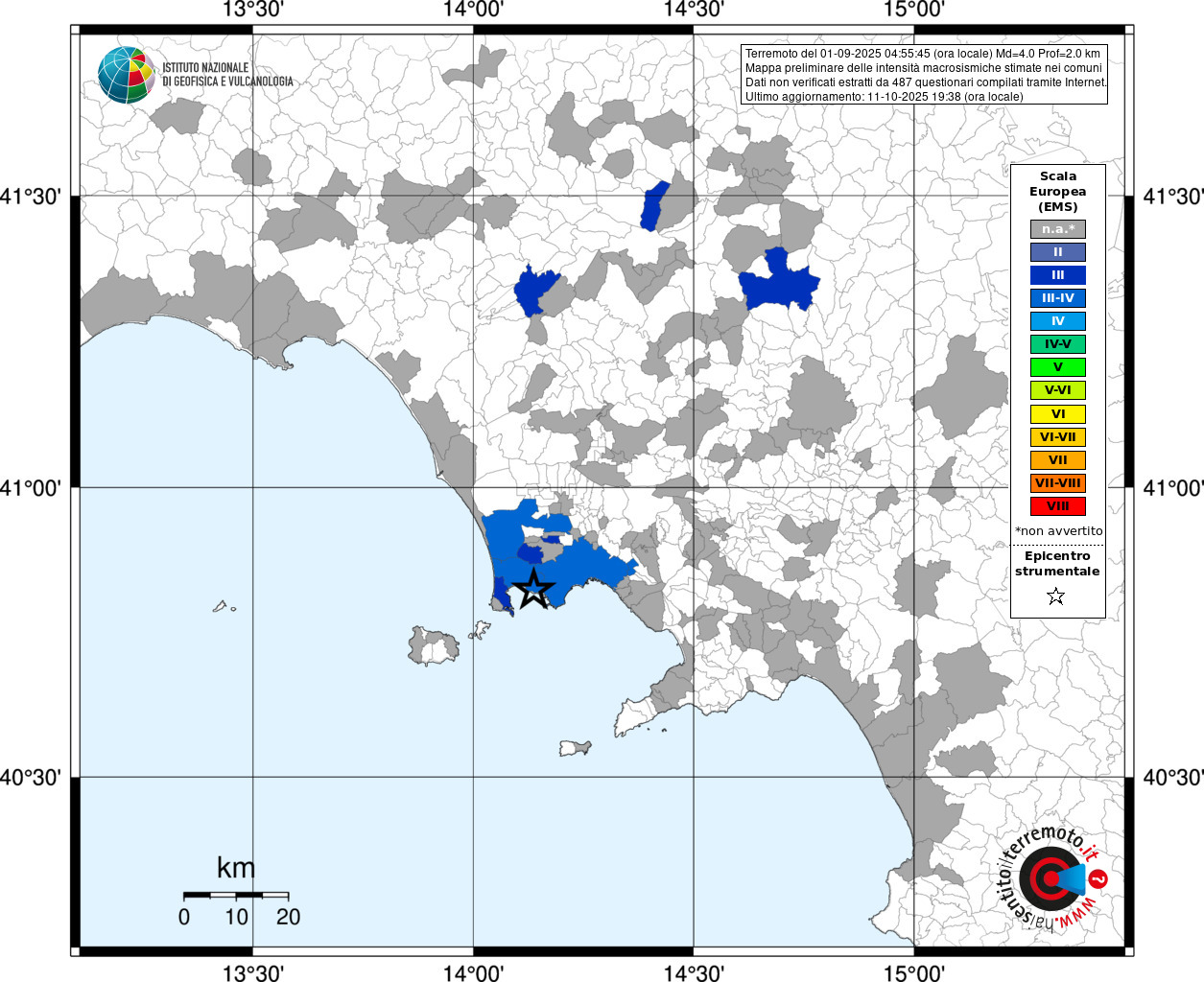Click the bottom 15°00' longitude label
Image resolution: width=1204 pixels, height=982 pixels.
913,971
